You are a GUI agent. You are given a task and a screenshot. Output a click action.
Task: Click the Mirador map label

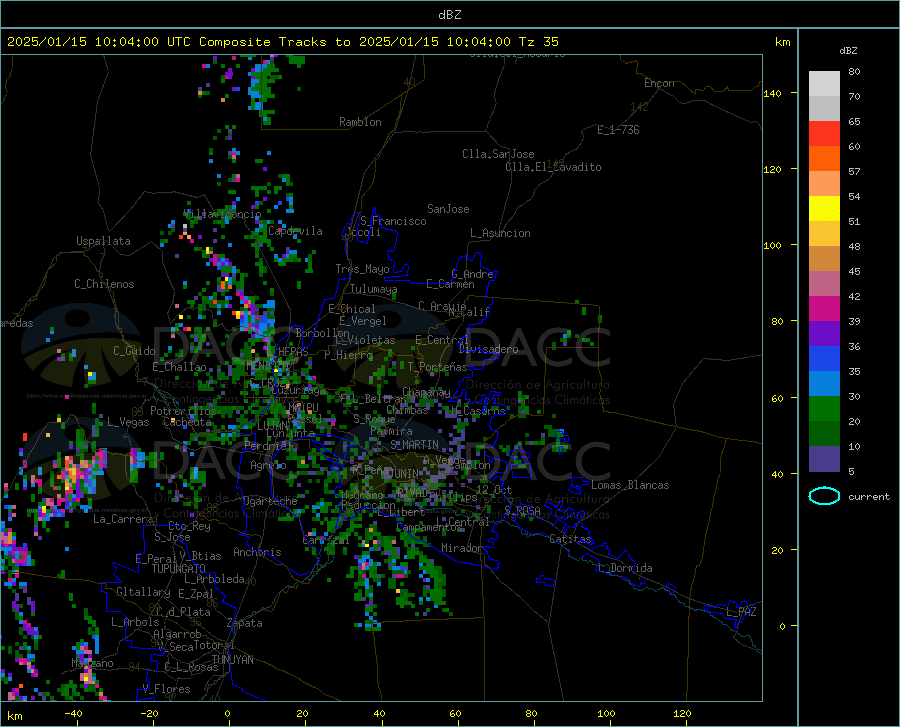(x=462, y=548)
